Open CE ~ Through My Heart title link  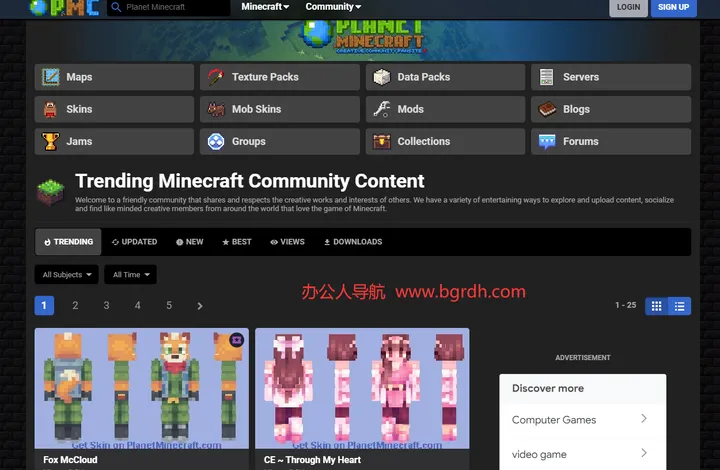click(x=312, y=459)
